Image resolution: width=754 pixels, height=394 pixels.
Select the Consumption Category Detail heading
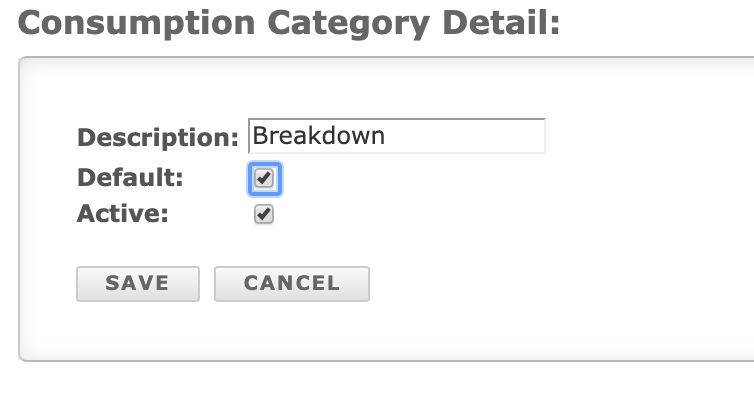[x=289, y=24]
